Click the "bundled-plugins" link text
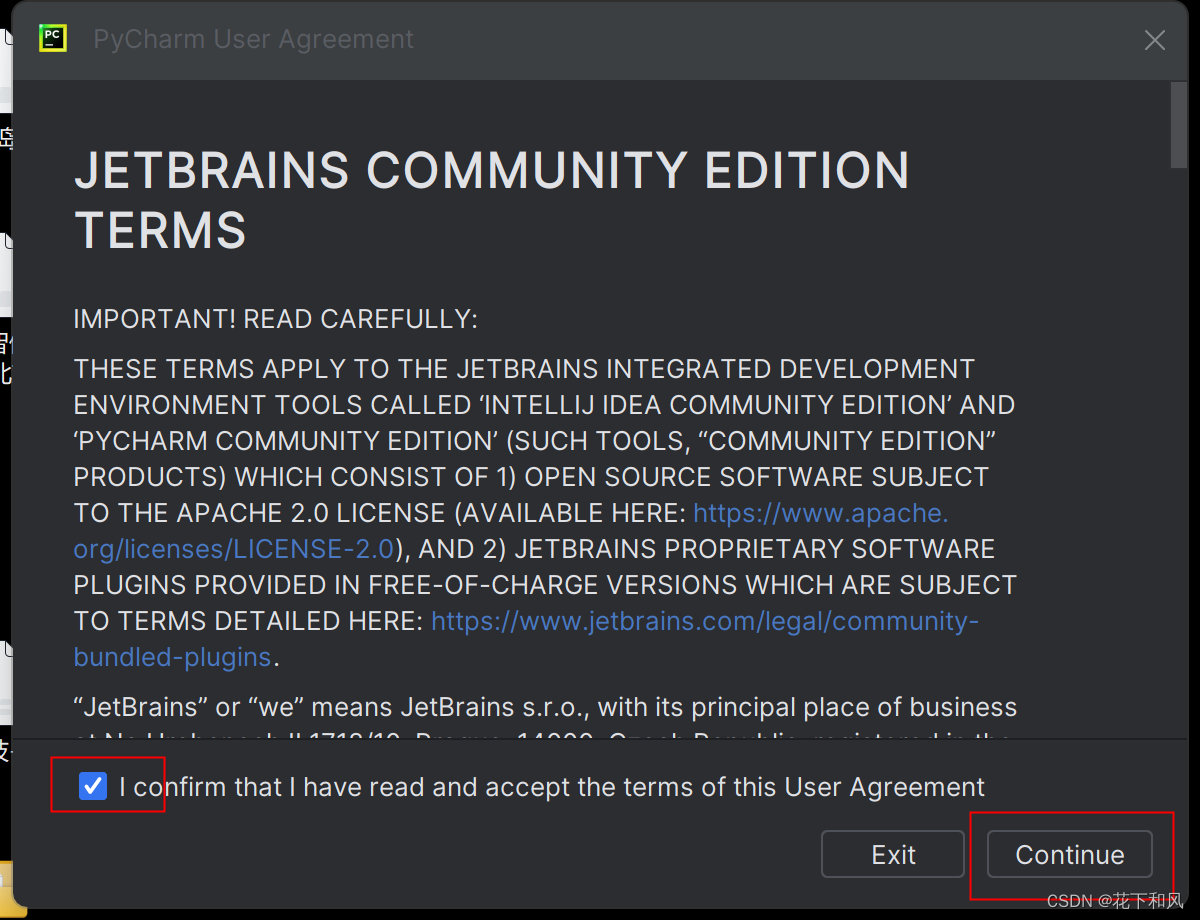 172,657
